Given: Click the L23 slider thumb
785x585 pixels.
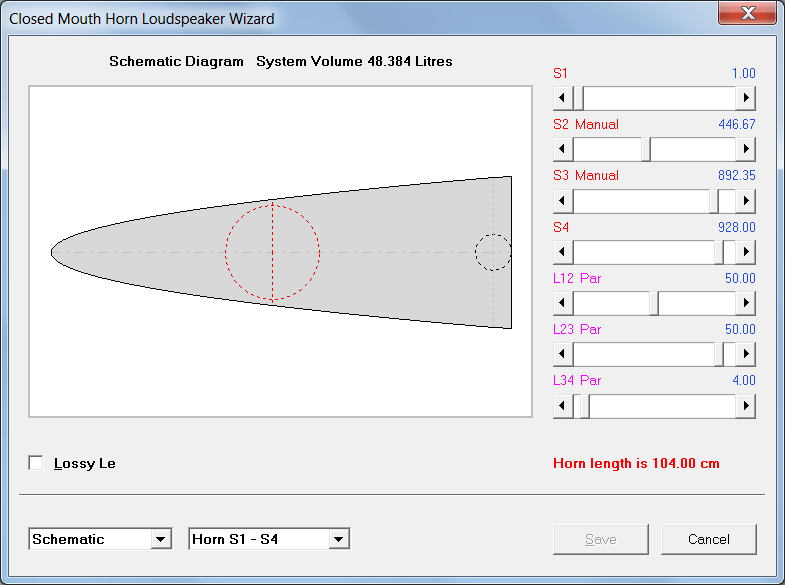Looking at the screenshot, I should click(x=719, y=354).
